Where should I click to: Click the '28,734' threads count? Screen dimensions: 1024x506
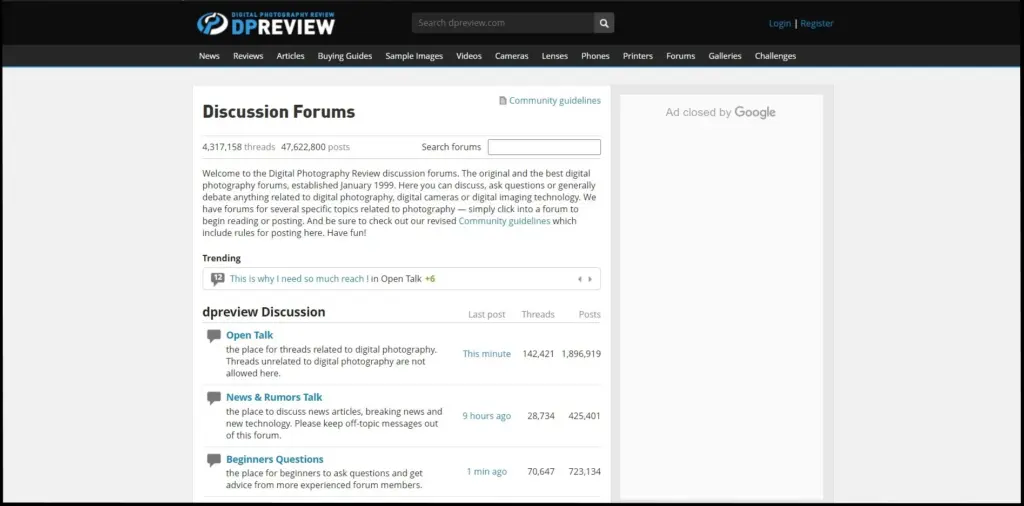pos(541,416)
